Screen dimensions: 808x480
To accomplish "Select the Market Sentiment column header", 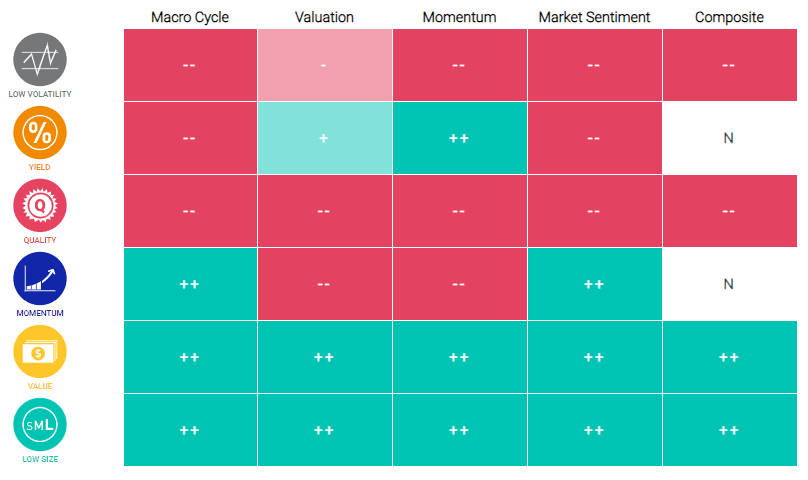I will tap(594, 17).
